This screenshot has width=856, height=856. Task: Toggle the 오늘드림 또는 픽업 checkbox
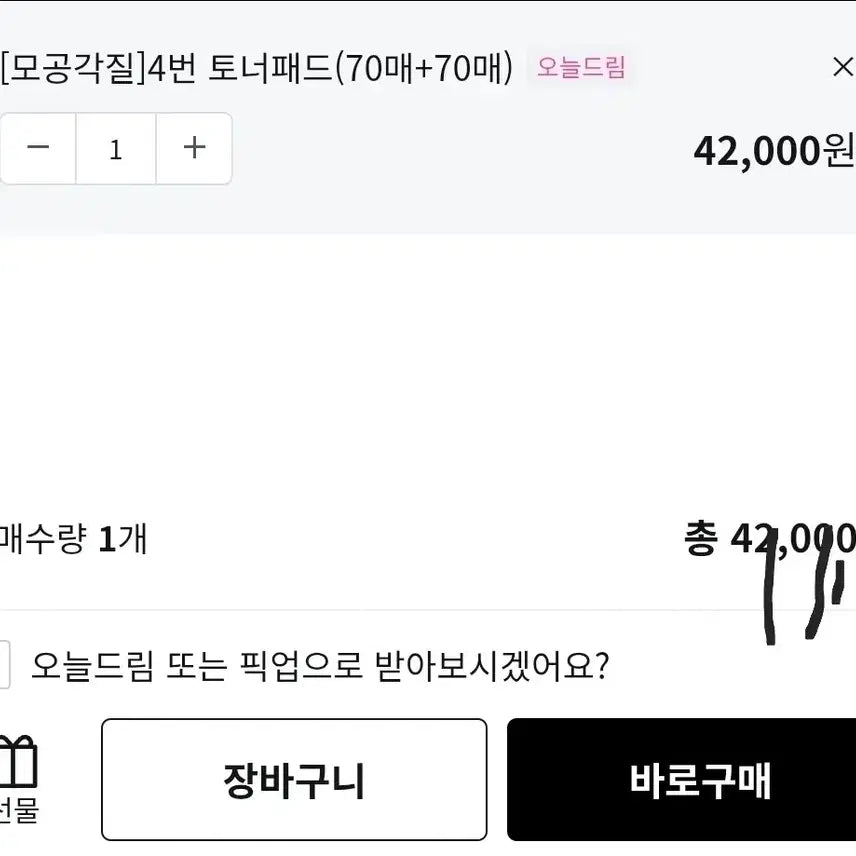tap(3, 665)
